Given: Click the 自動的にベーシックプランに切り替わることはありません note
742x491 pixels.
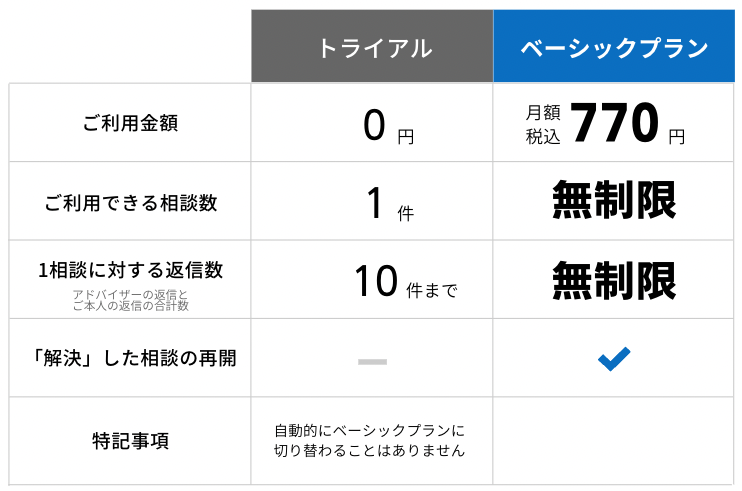Looking at the screenshot, I should pyautogui.click(x=371, y=441).
